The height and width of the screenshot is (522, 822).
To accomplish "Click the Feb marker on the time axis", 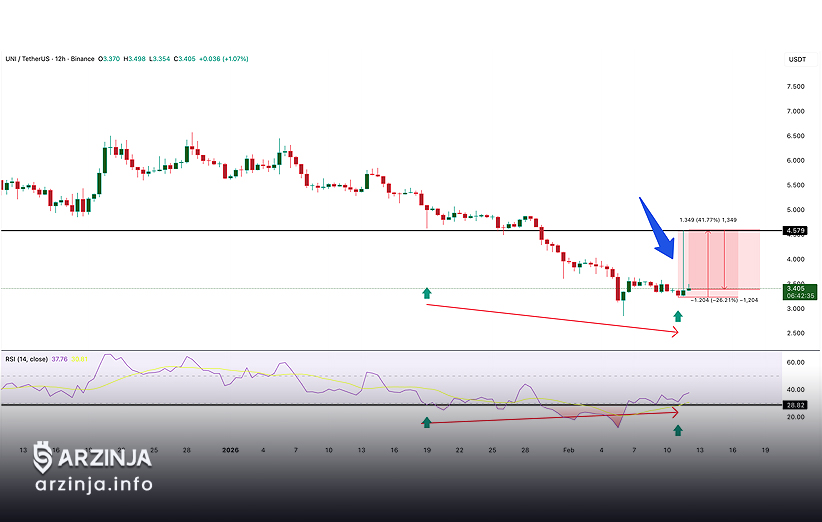I will pos(568,451).
